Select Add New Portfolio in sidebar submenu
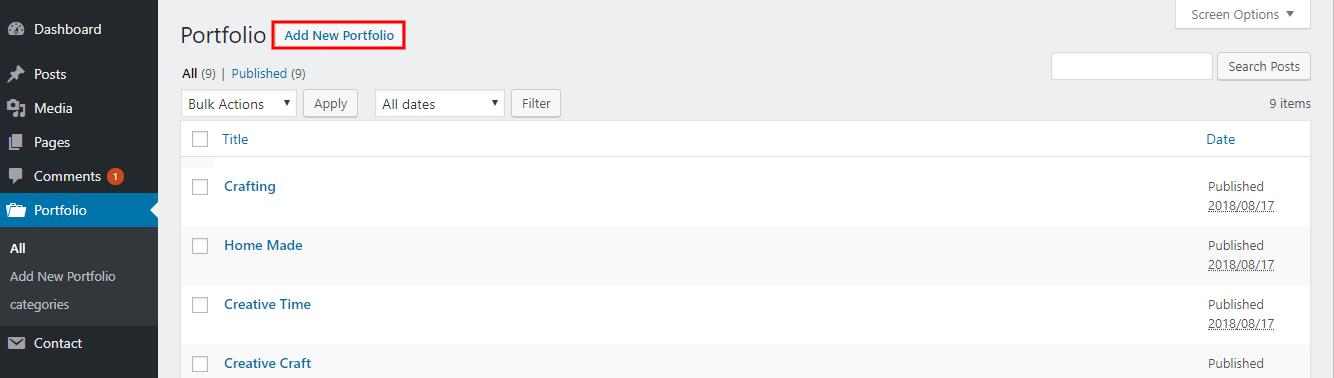 point(63,276)
